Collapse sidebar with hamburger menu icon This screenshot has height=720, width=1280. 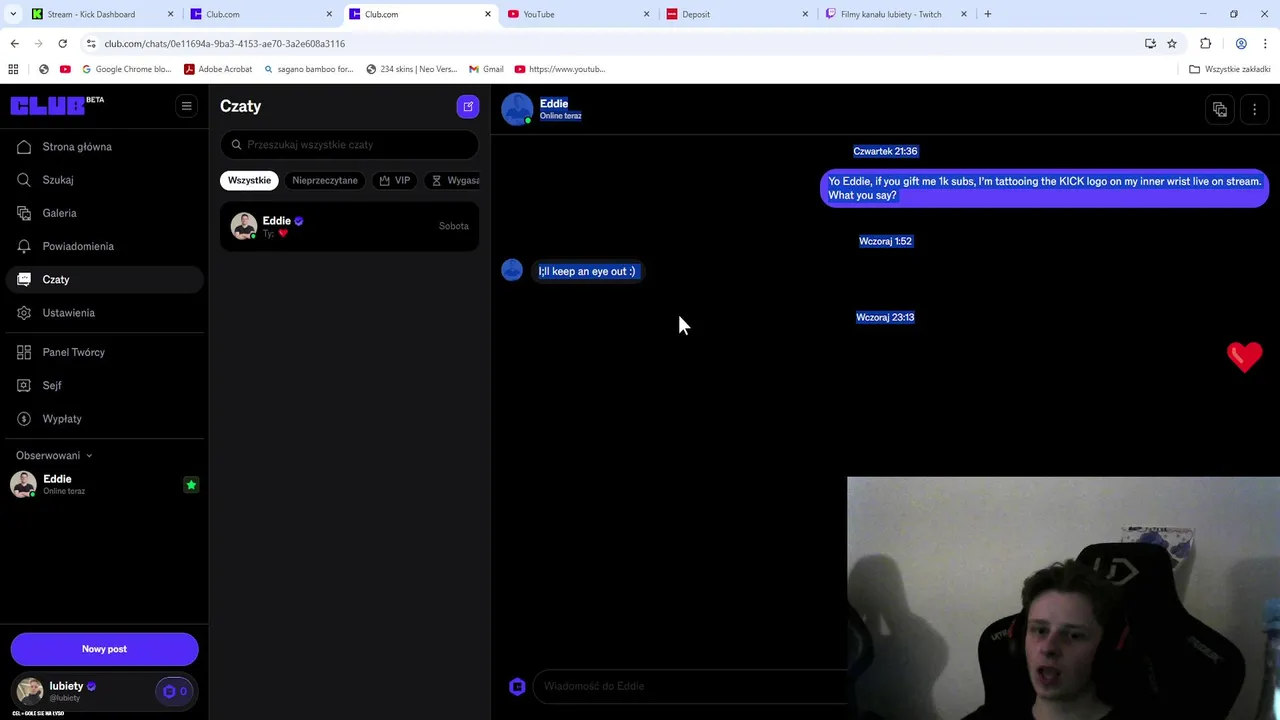click(186, 106)
